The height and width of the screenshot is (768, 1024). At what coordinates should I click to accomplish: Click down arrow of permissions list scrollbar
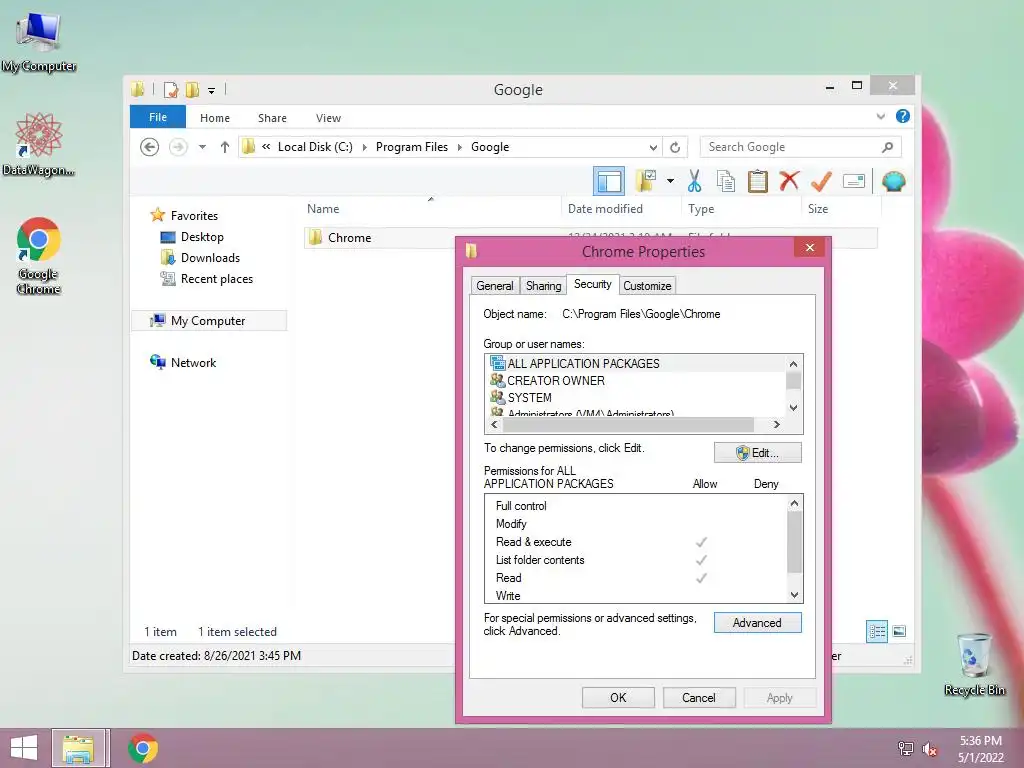tap(794, 595)
